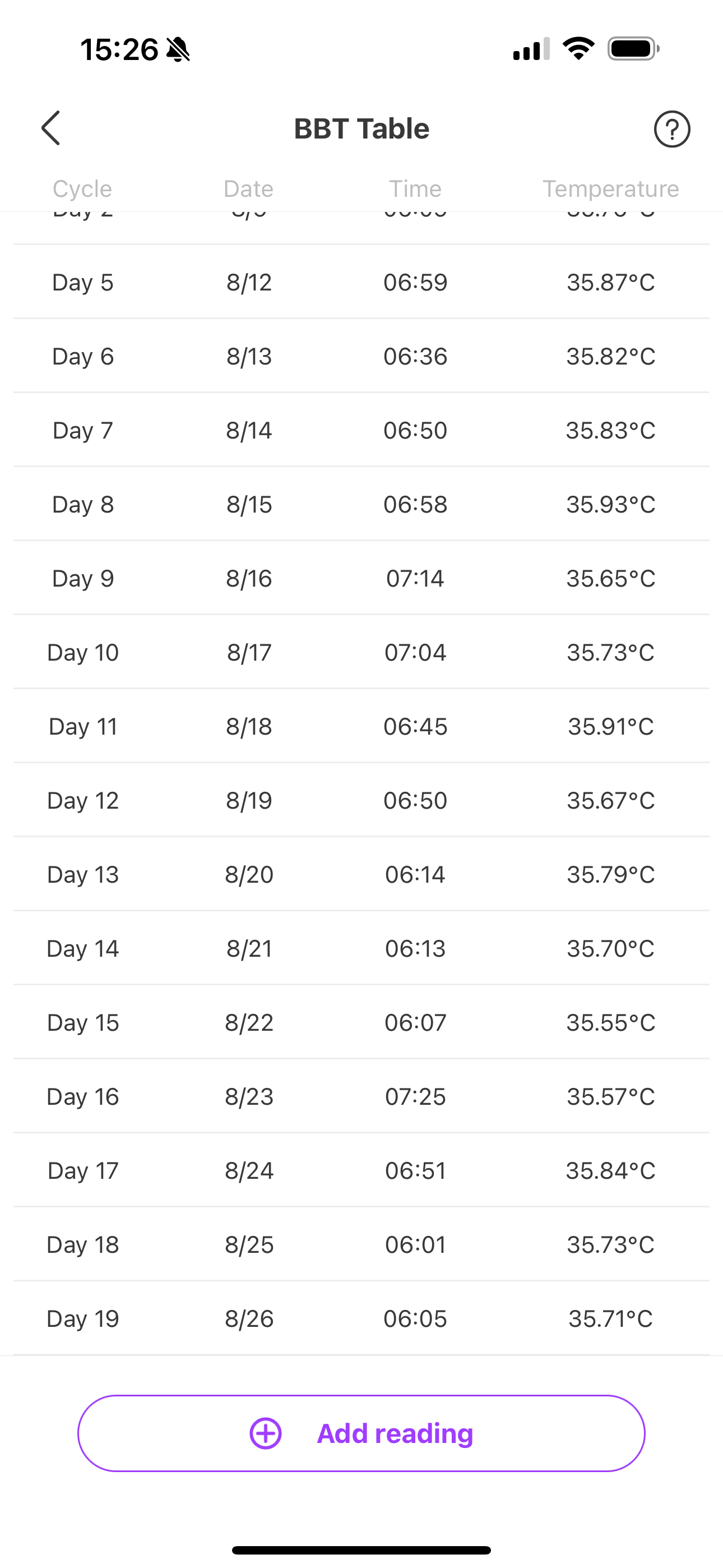Tap the Time column header
723x1568 pixels.
415,188
